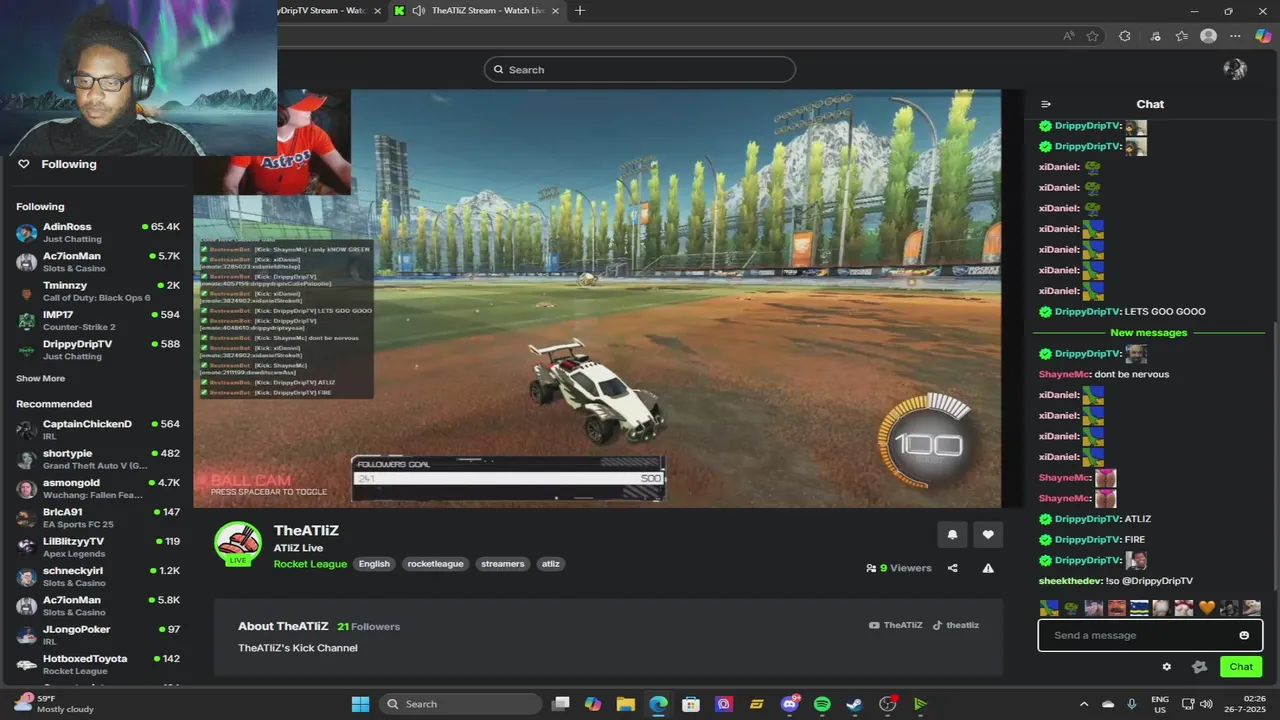The width and height of the screenshot is (1280, 720).
Task: Focus the Send a message input
Action: (x=1150, y=635)
